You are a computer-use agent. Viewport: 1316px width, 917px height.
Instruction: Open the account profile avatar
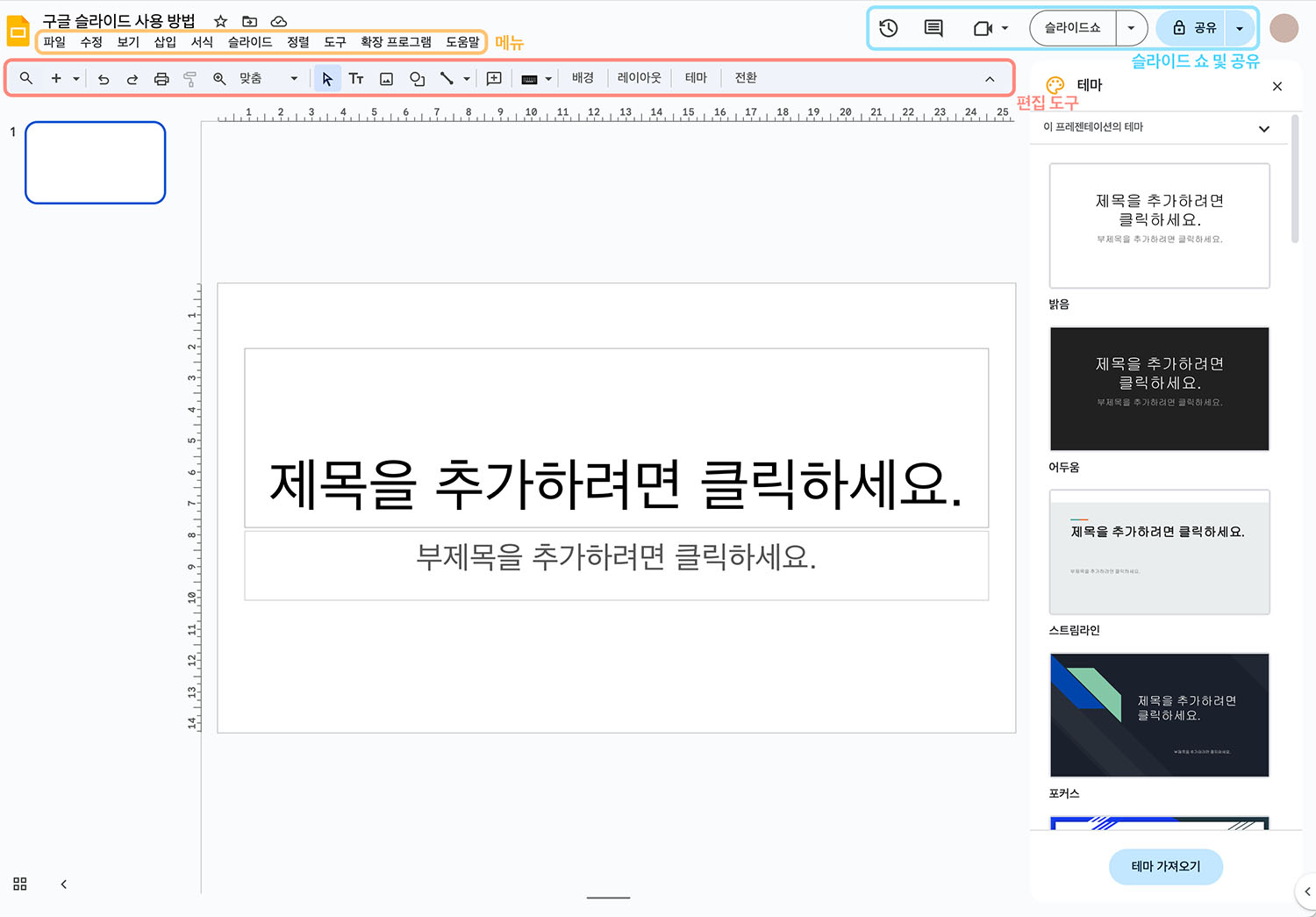[1284, 28]
